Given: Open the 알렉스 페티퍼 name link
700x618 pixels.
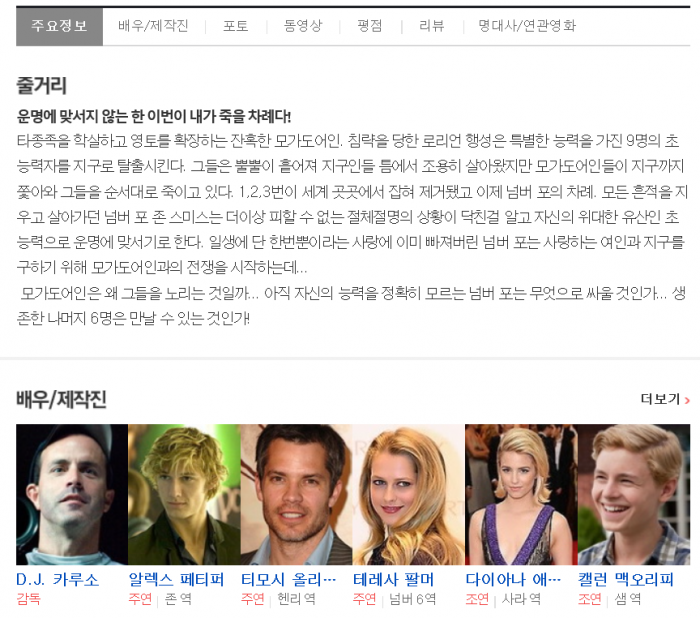Looking at the screenshot, I should (176, 580).
